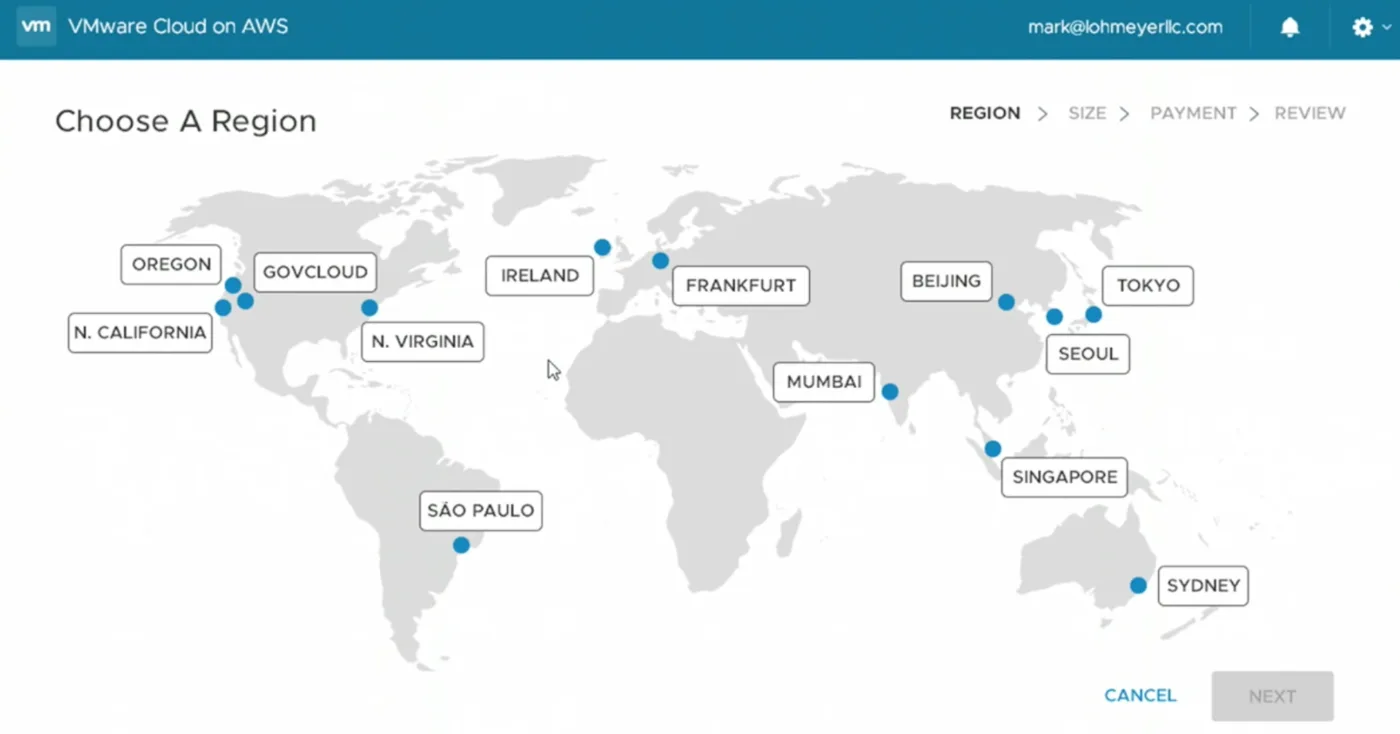The width and height of the screenshot is (1400, 734).
Task: Open account menu mark@lohmeyerllc.com
Action: [1125, 28]
